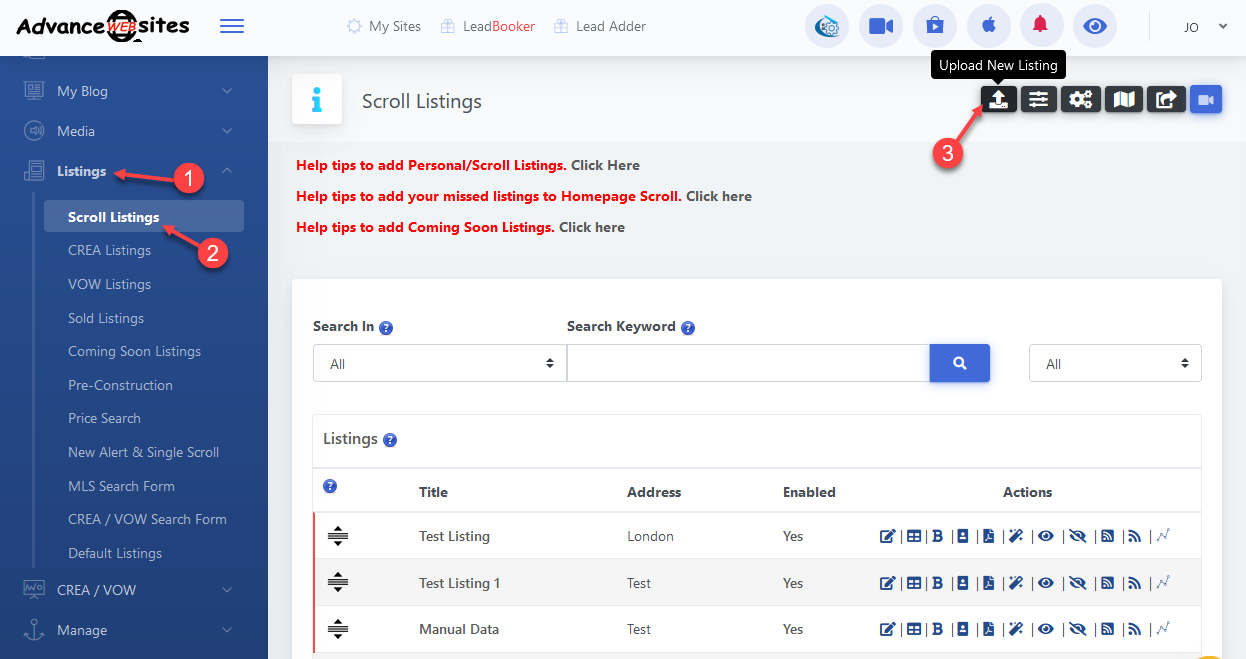
Task: Toggle the eye view icon for Test Listing
Action: (1046, 536)
